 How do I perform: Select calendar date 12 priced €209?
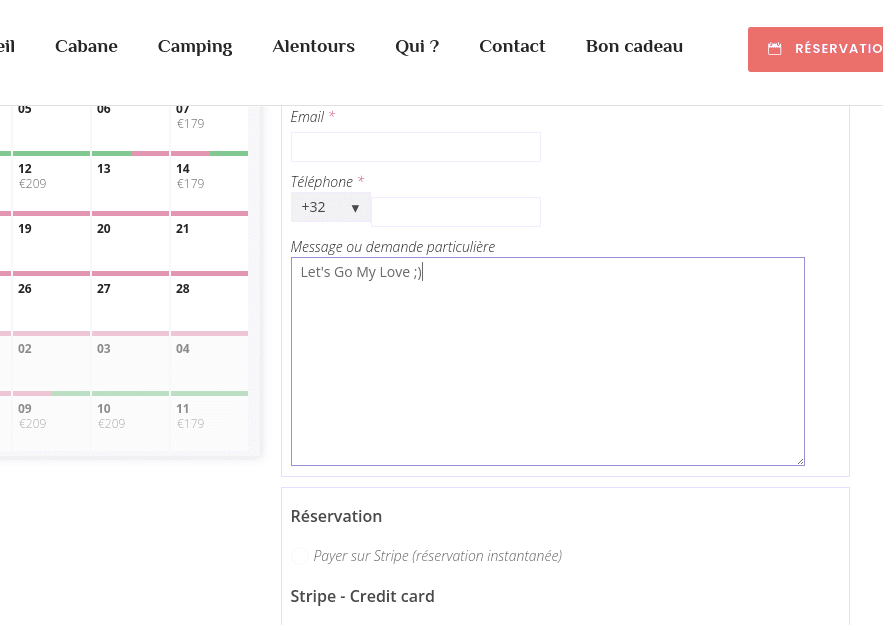(51, 181)
